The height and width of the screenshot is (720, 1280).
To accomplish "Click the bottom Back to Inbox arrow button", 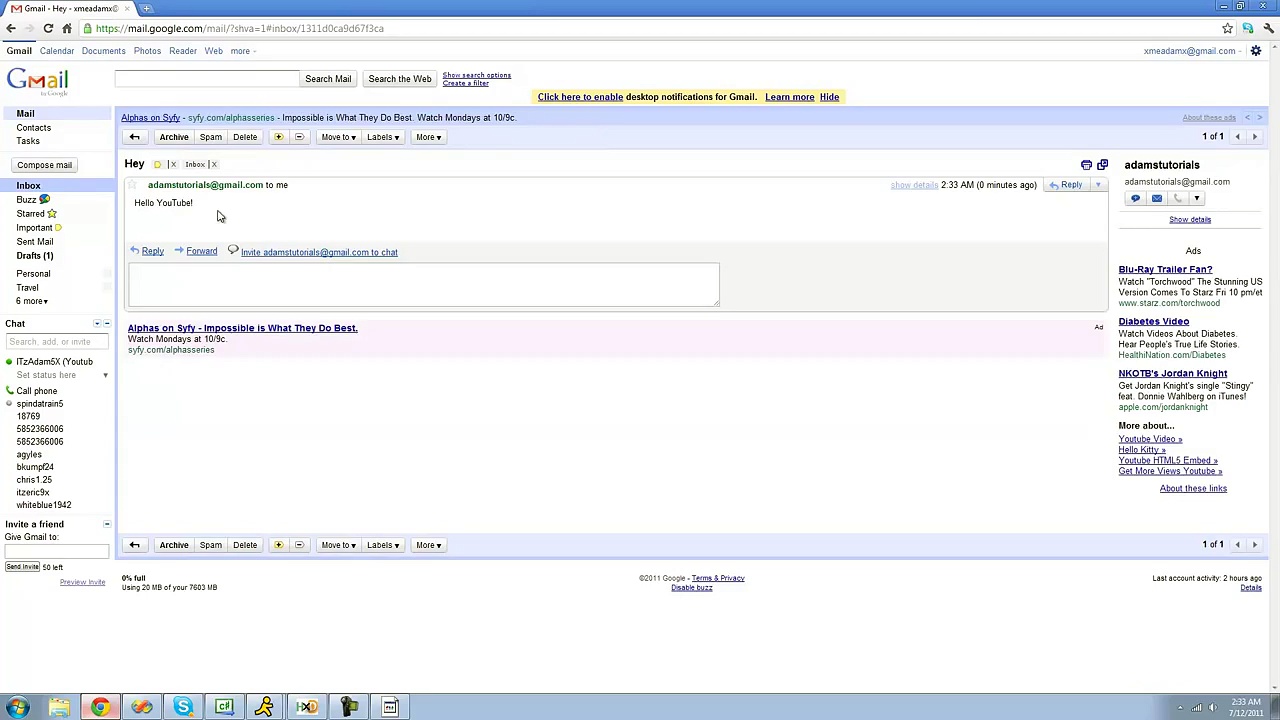I will coord(134,545).
